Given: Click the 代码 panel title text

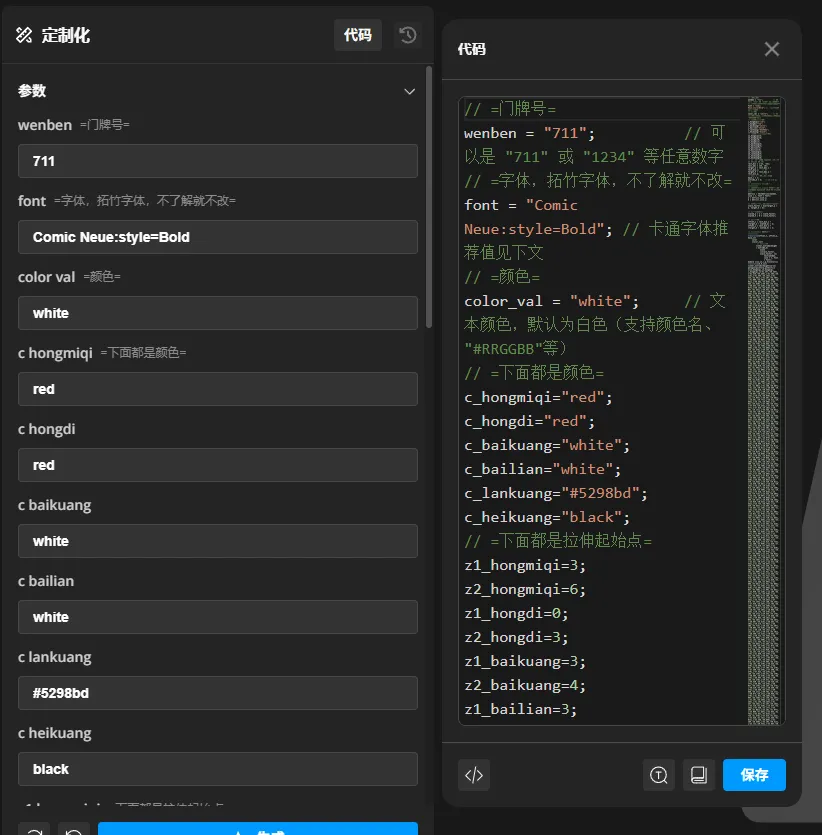Looking at the screenshot, I should coord(472,49).
